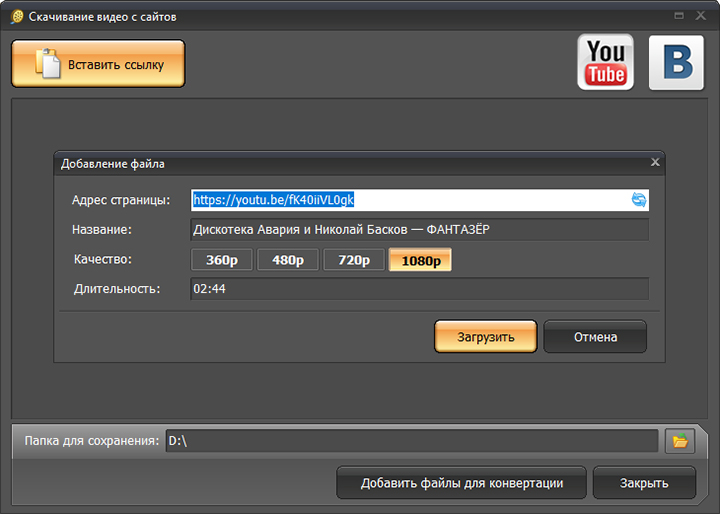Click the application icon in the title bar

tap(16, 17)
